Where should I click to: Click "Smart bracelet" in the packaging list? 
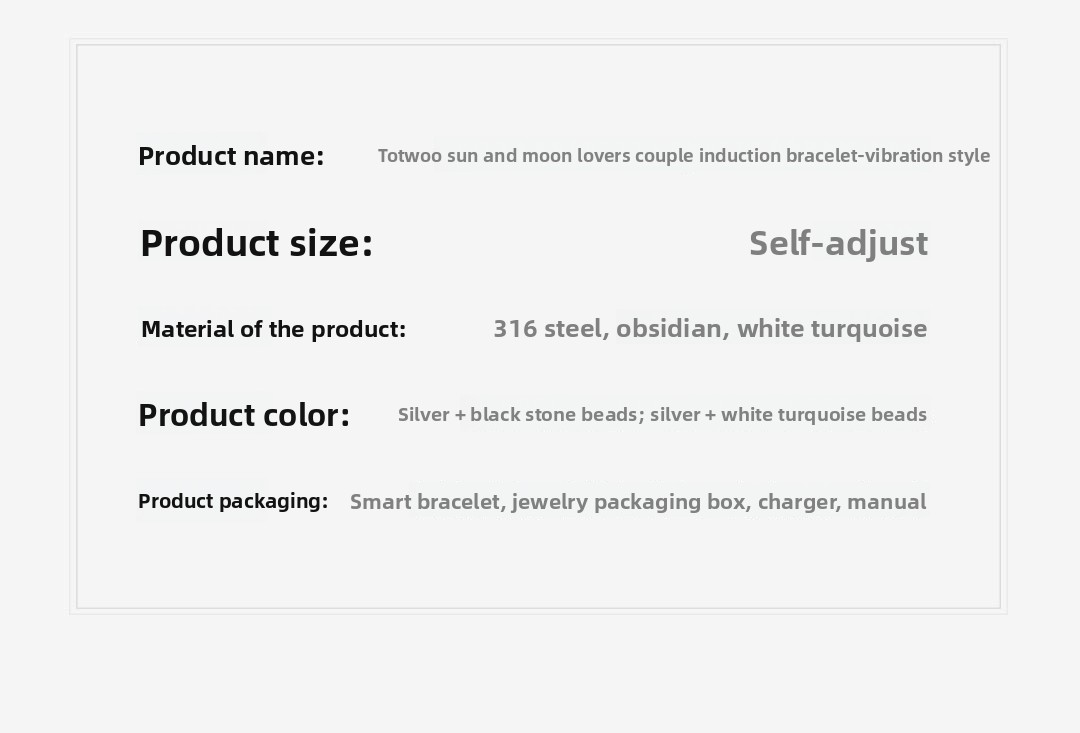coord(426,502)
